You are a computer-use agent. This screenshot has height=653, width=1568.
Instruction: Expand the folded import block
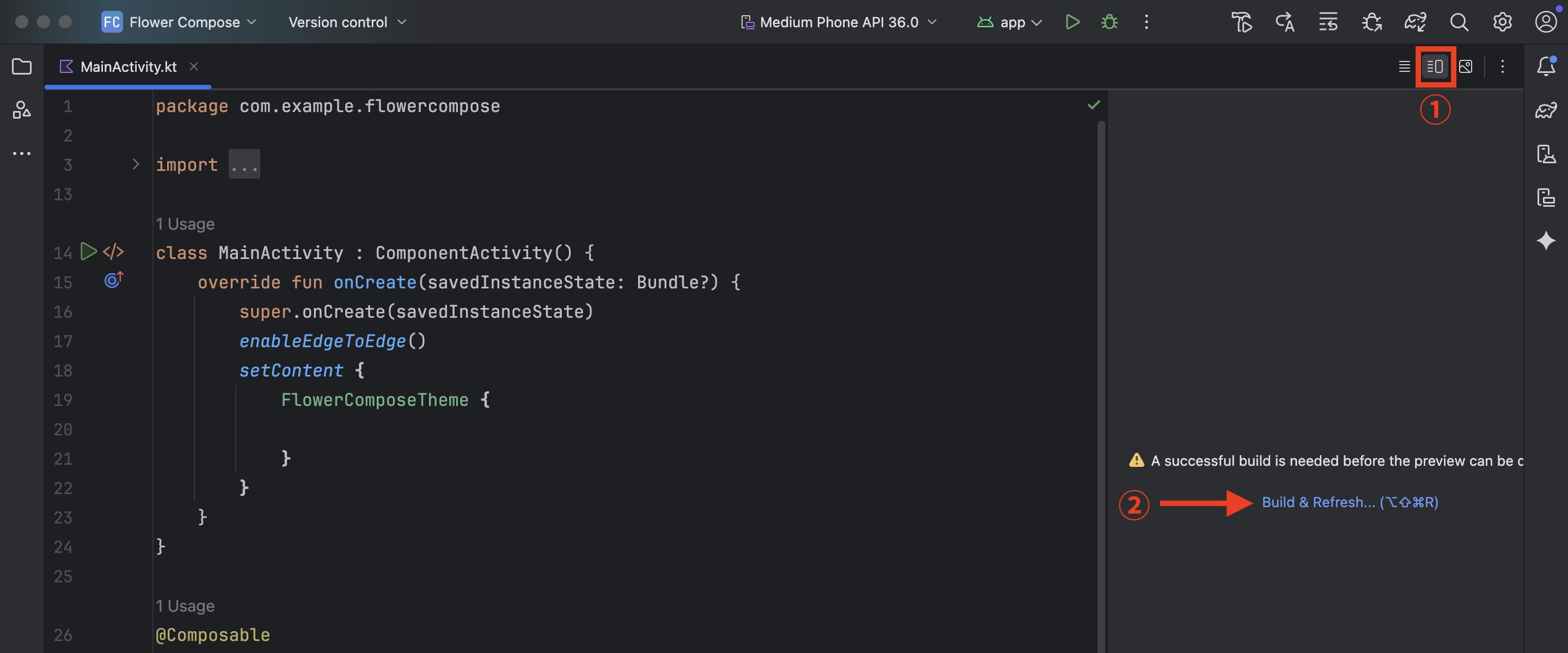(x=136, y=164)
